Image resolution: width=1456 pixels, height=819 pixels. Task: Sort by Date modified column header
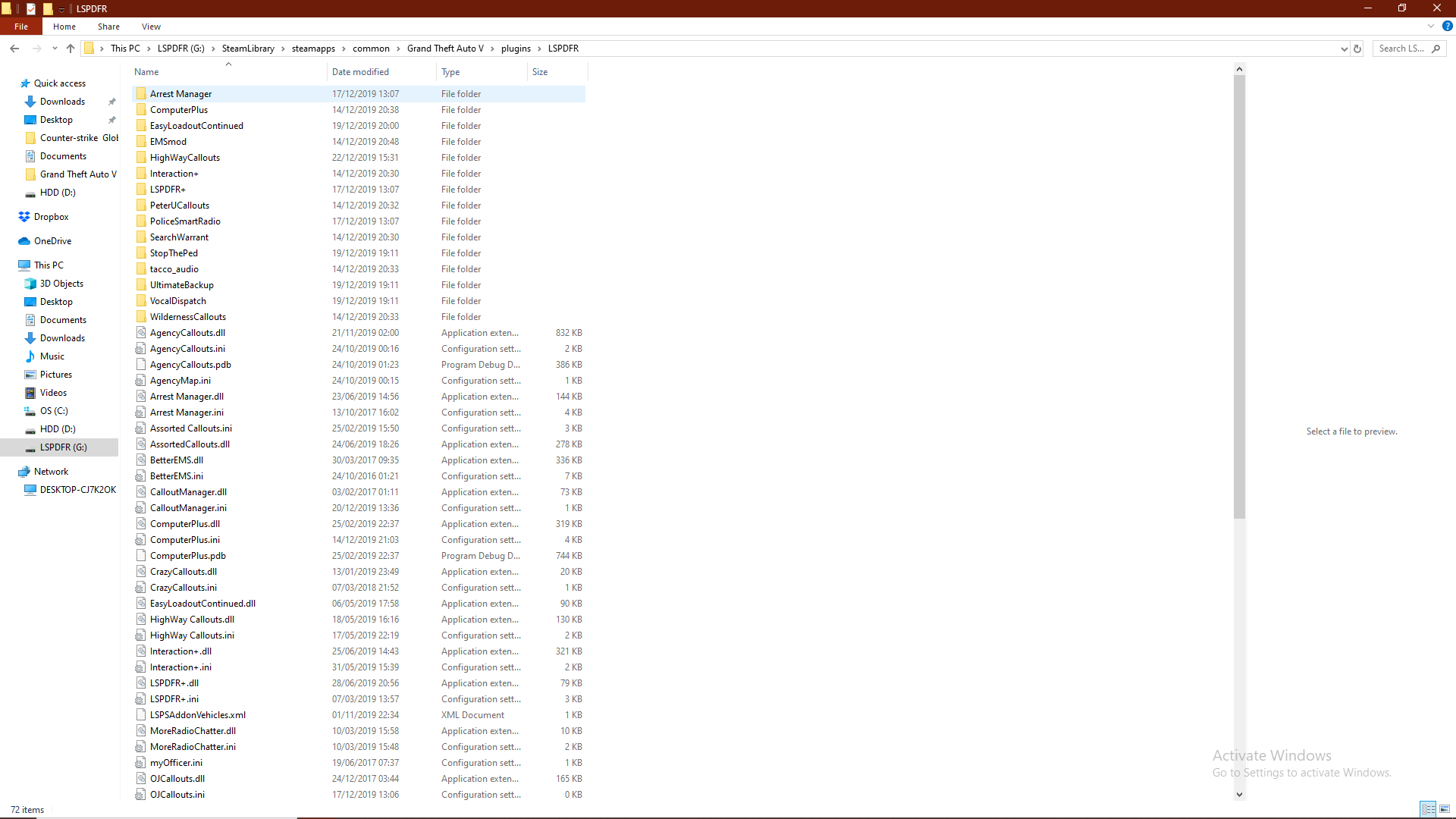pos(361,72)
